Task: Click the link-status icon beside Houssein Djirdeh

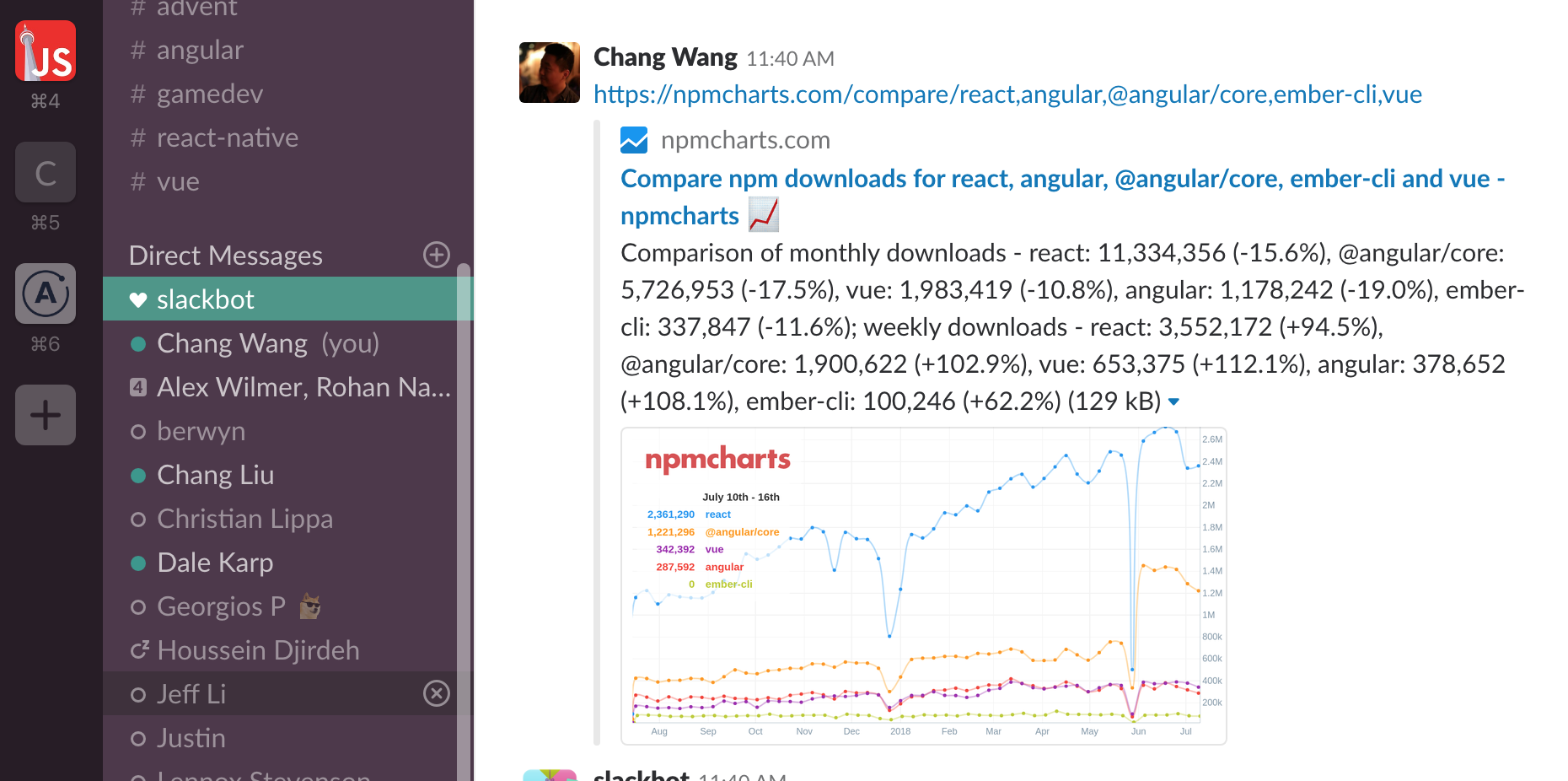Action: click(x=139, y=649)
